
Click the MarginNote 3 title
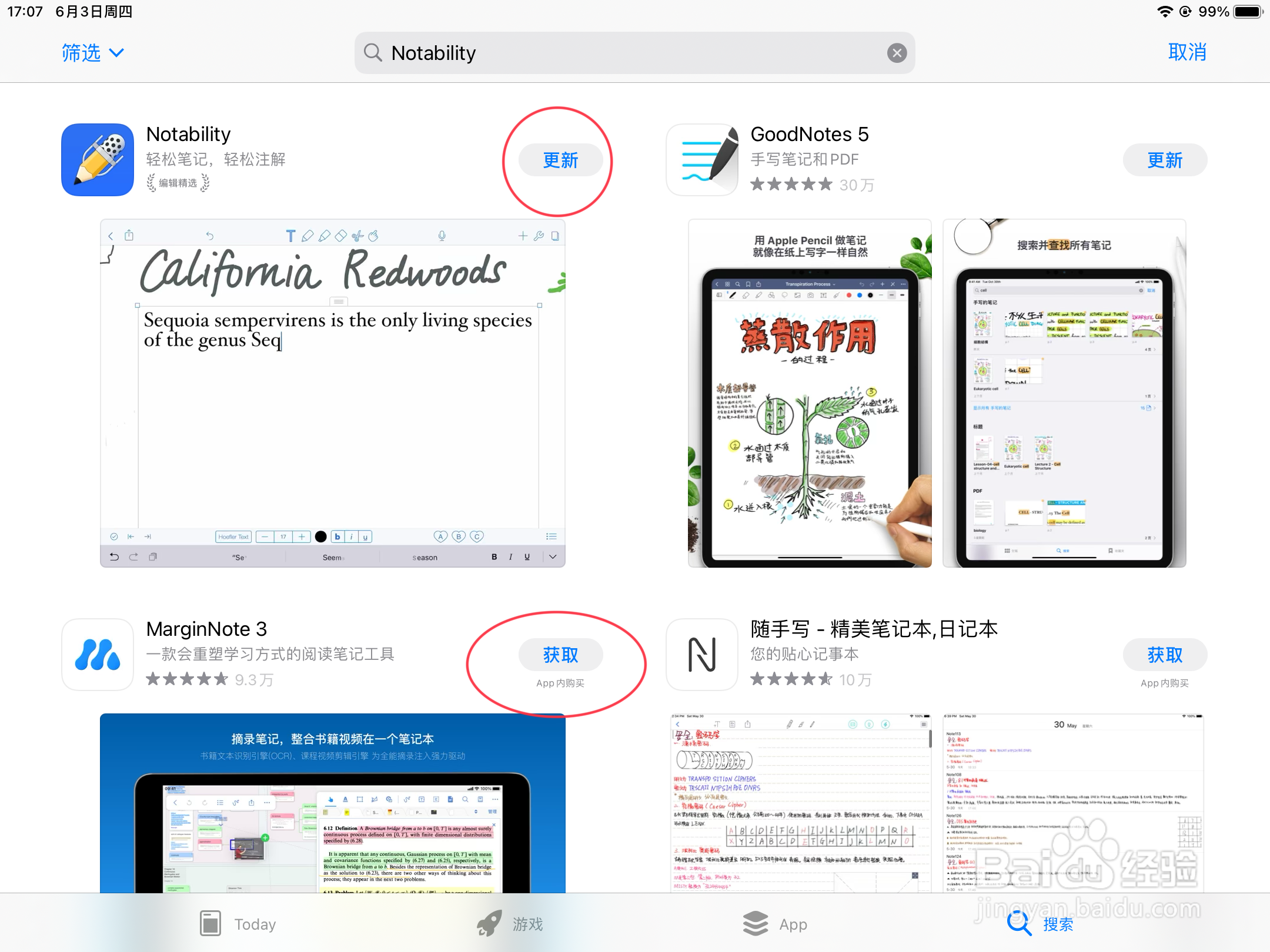[206, 629]
